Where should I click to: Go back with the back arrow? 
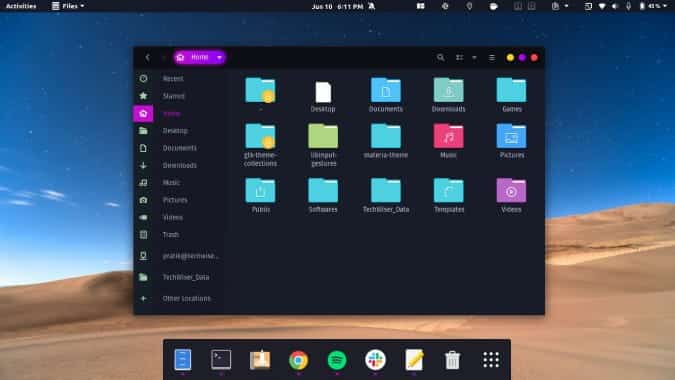click(x=148, y=57)
